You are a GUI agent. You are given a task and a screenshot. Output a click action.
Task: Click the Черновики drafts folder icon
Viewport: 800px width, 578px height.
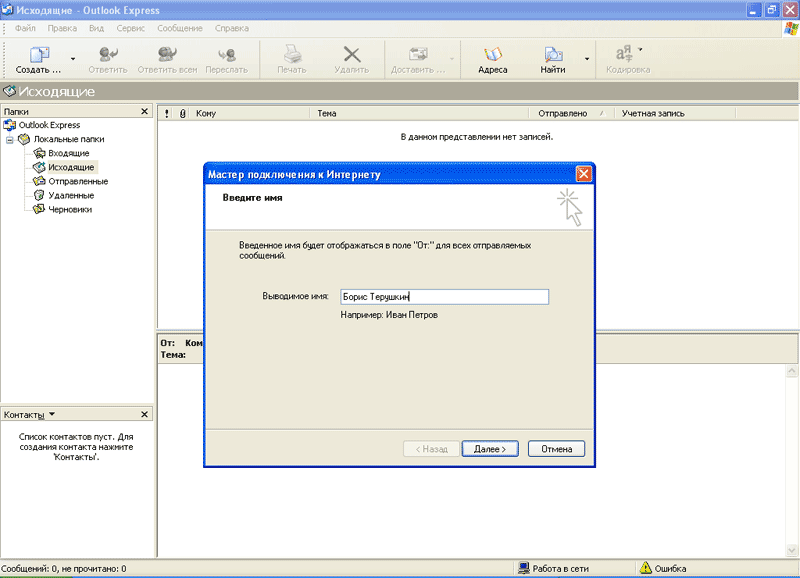tap(39, 209)
